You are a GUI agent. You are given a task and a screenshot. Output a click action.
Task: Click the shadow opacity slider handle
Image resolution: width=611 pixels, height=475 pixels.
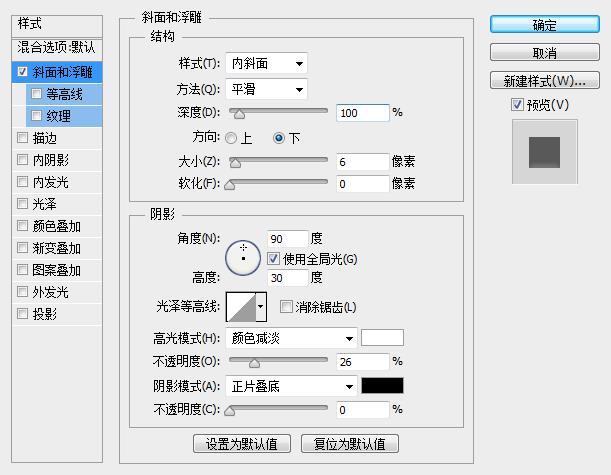(230, 411)
